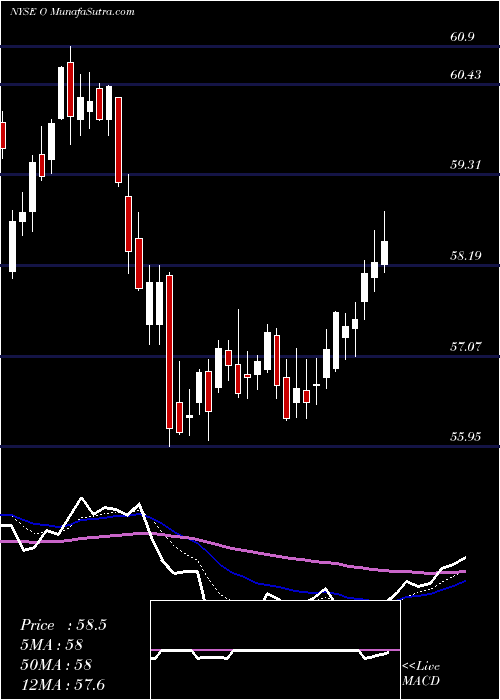Screen dimensions: 500x700
Task: Click the 59.31 price level label
Action: click(466, 165)
